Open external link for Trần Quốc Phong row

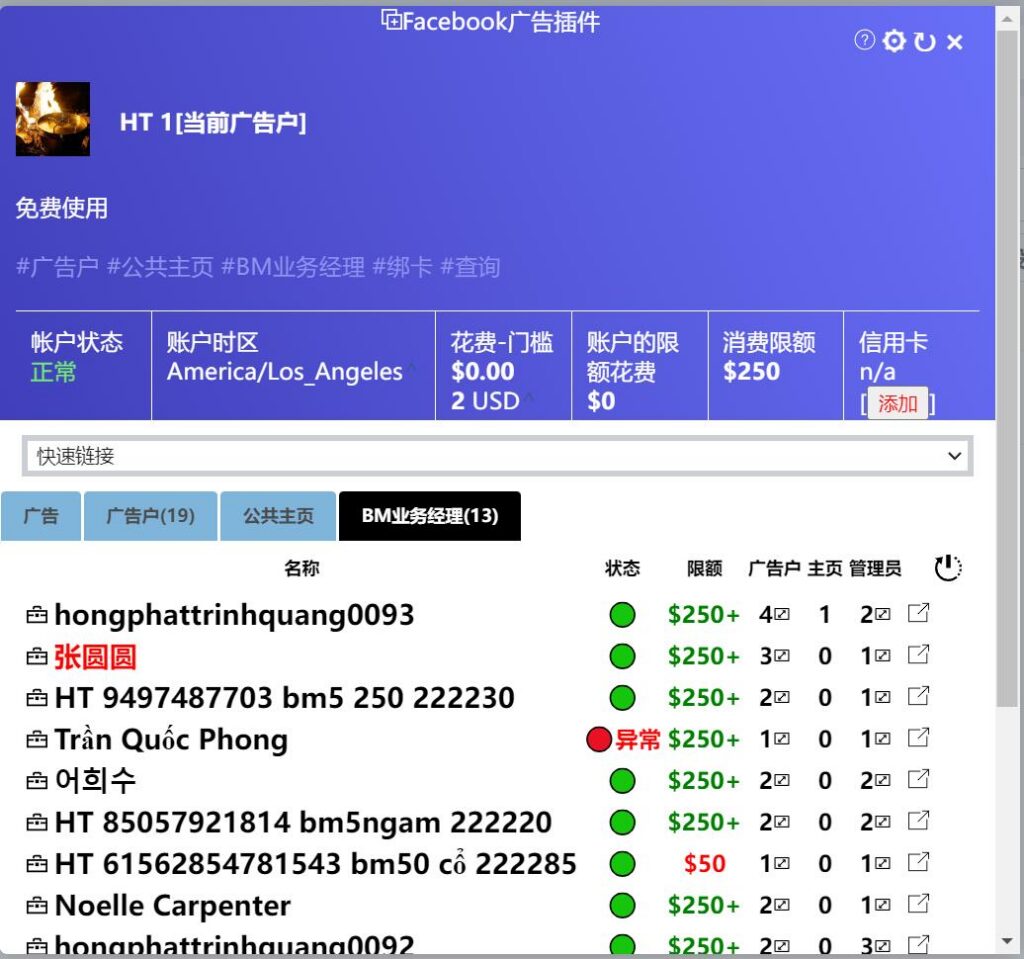click(918, 738)
